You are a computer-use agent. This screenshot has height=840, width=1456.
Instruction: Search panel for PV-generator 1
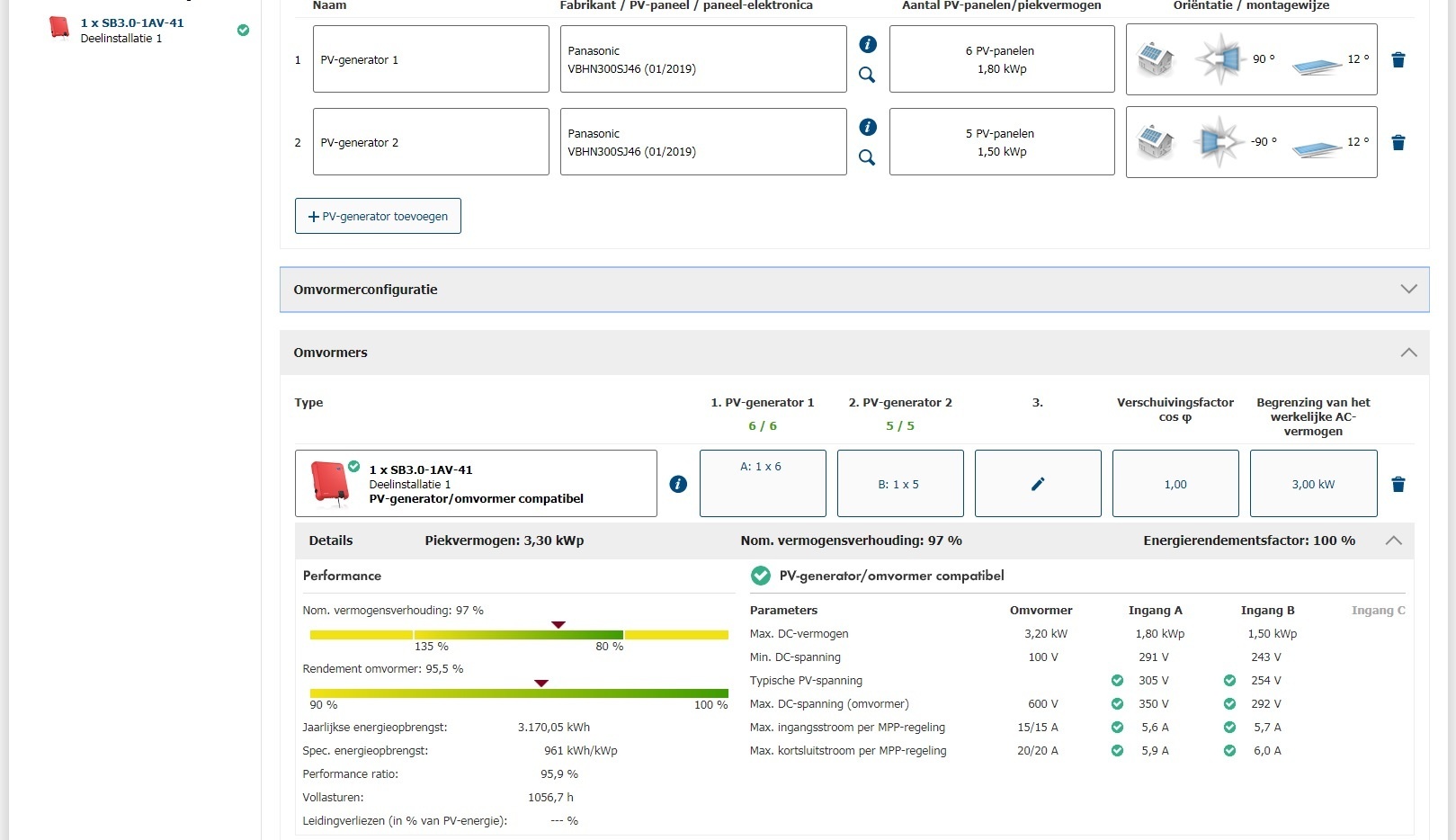click(867, 75)
